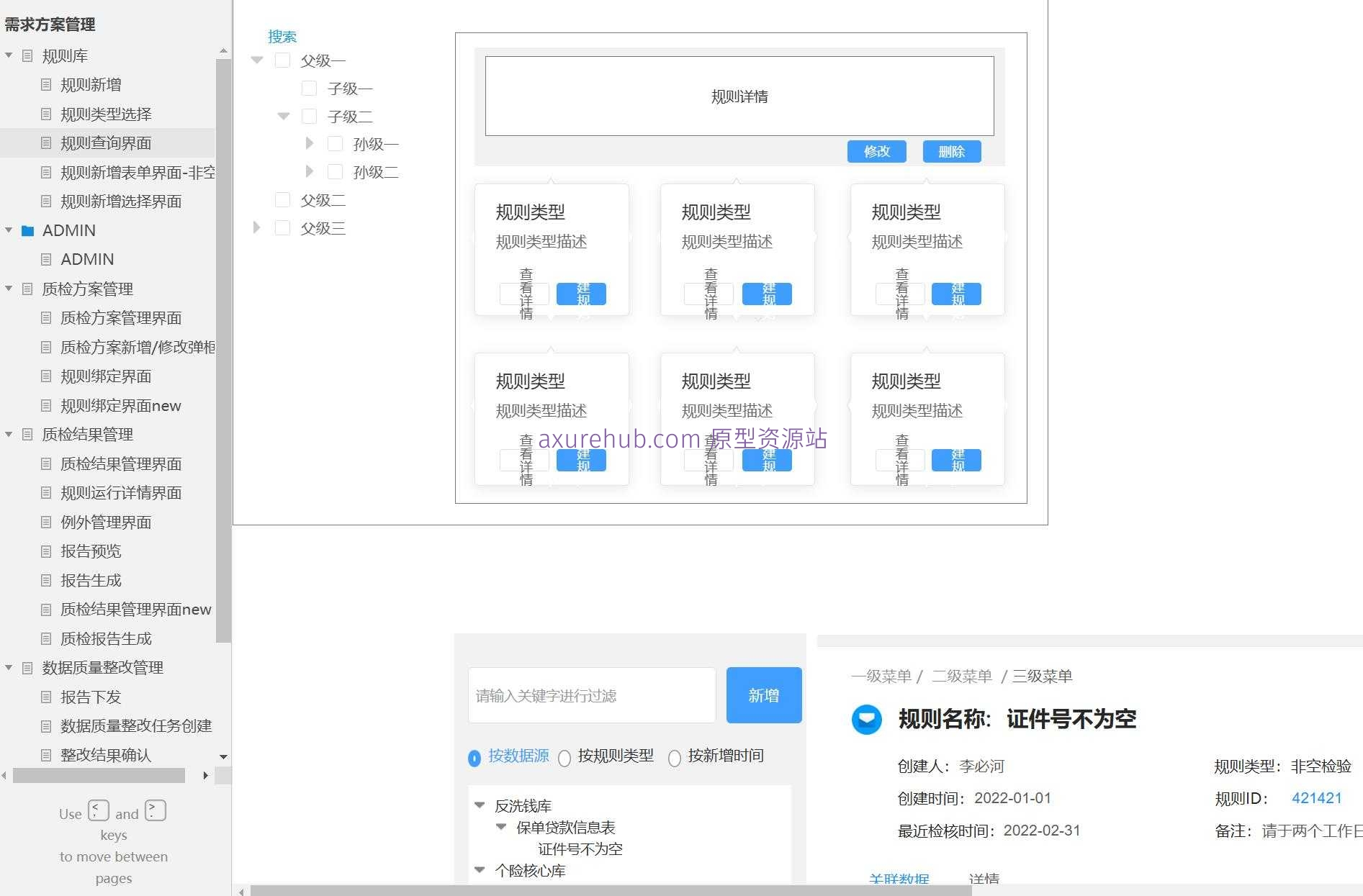The width and height of the screenshot is (1363, 896).
Task: Switch to the 详情 tab
Action: tap(984, 879)
